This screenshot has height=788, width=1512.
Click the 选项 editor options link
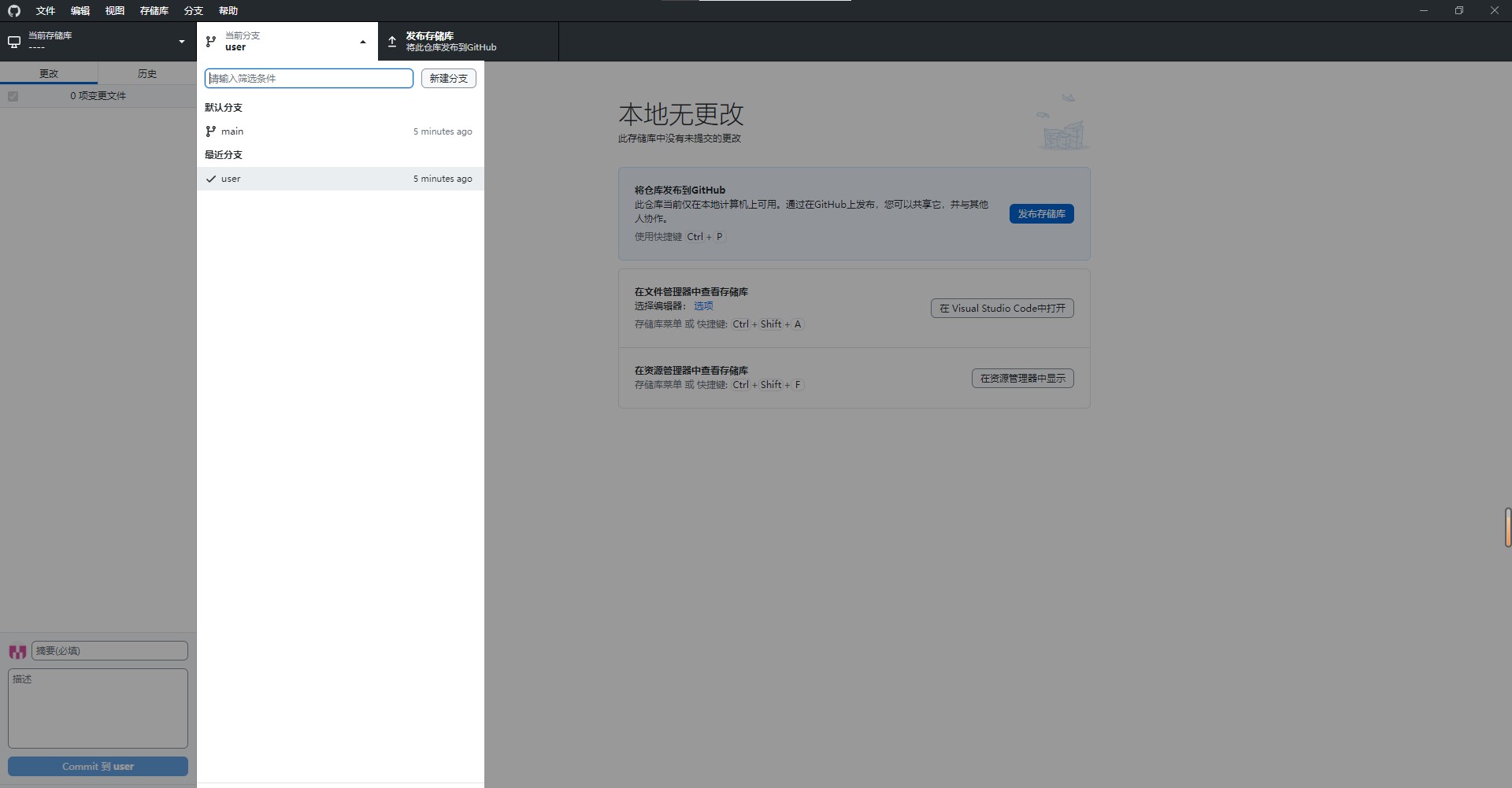click(x=703, y=306)
